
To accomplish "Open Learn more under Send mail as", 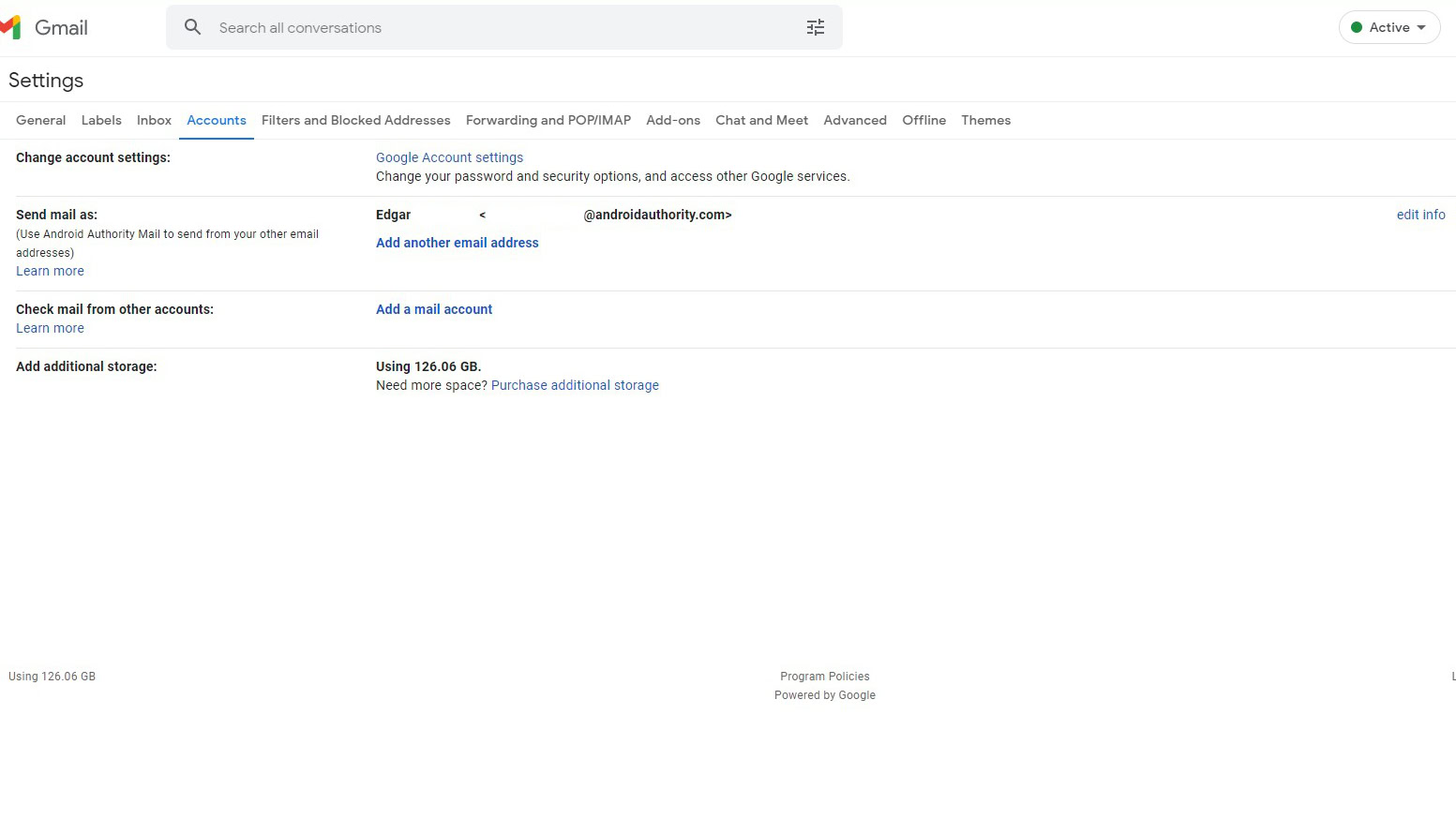I will pos(50,271).
